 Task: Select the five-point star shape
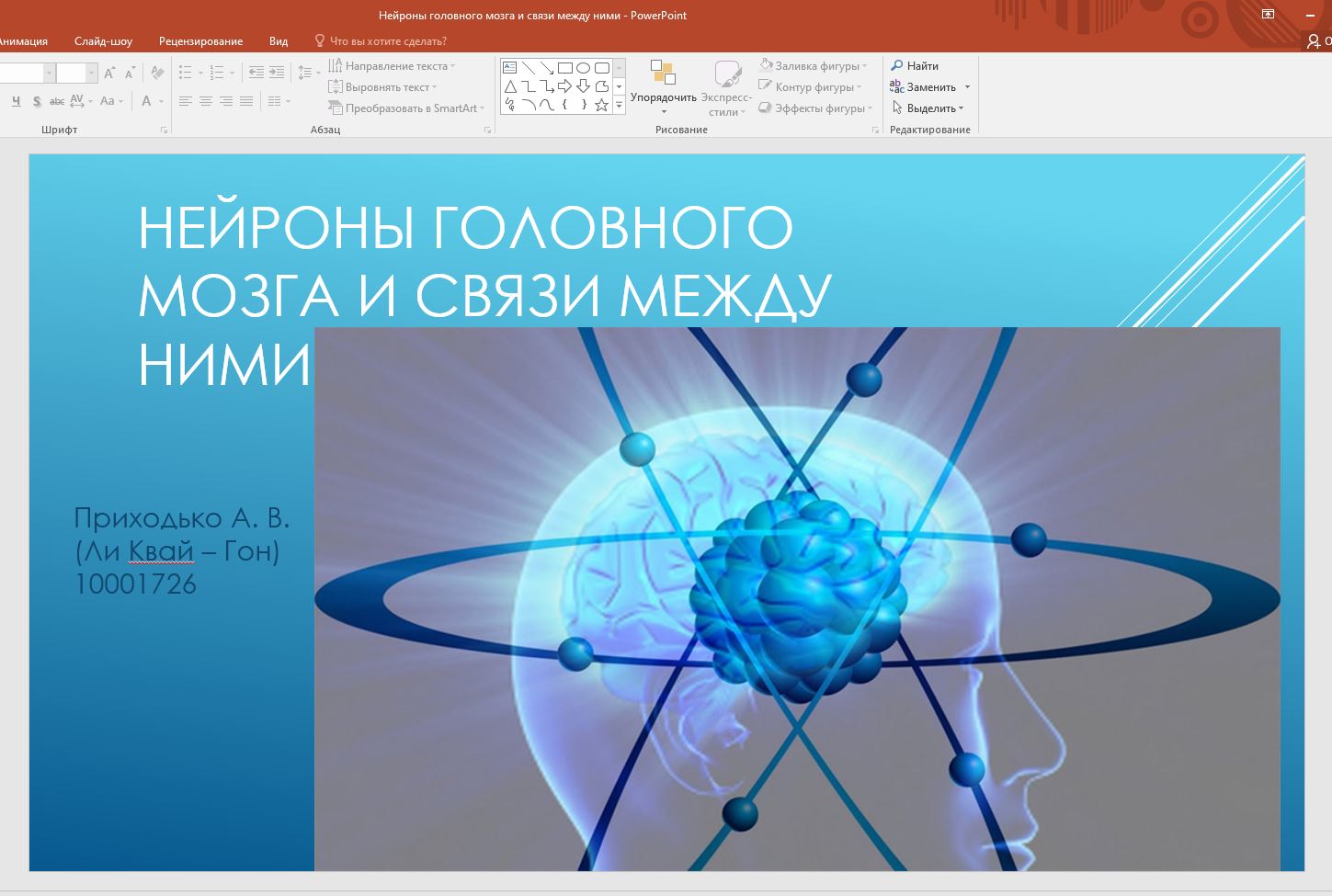pos(602,105)
